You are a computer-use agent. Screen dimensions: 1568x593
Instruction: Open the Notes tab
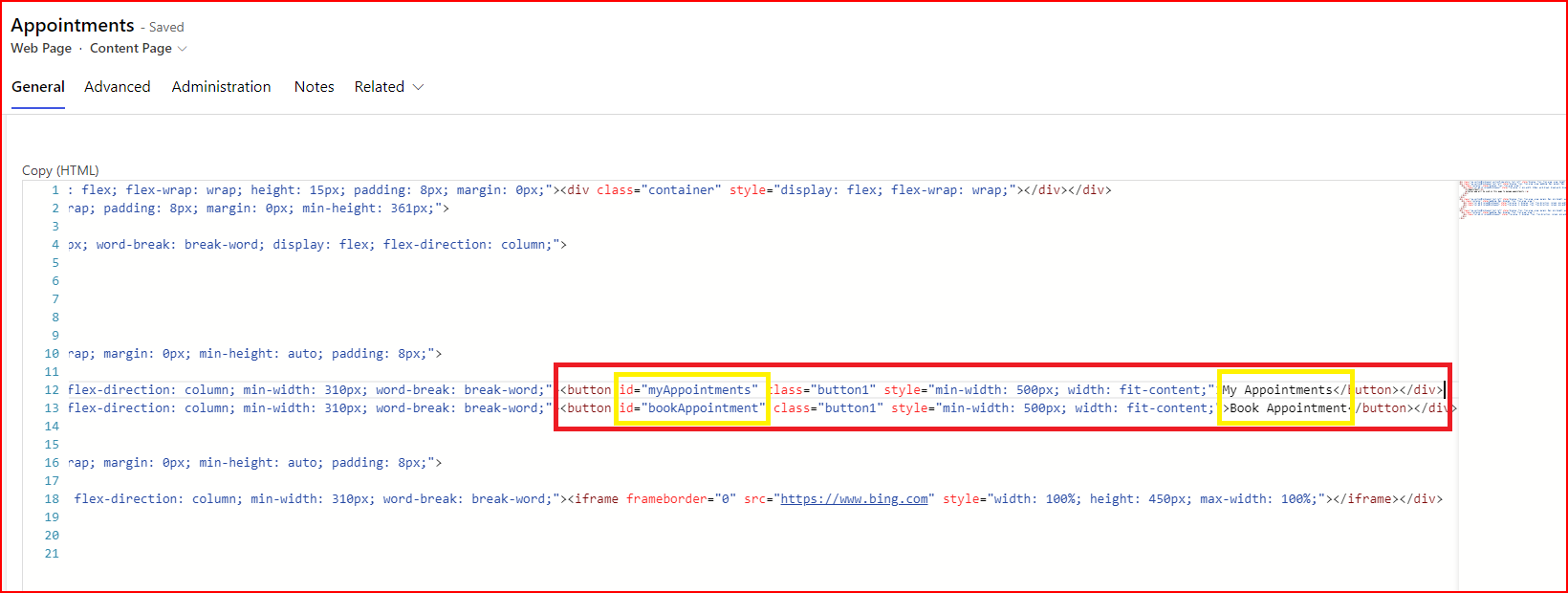point(315,87)
